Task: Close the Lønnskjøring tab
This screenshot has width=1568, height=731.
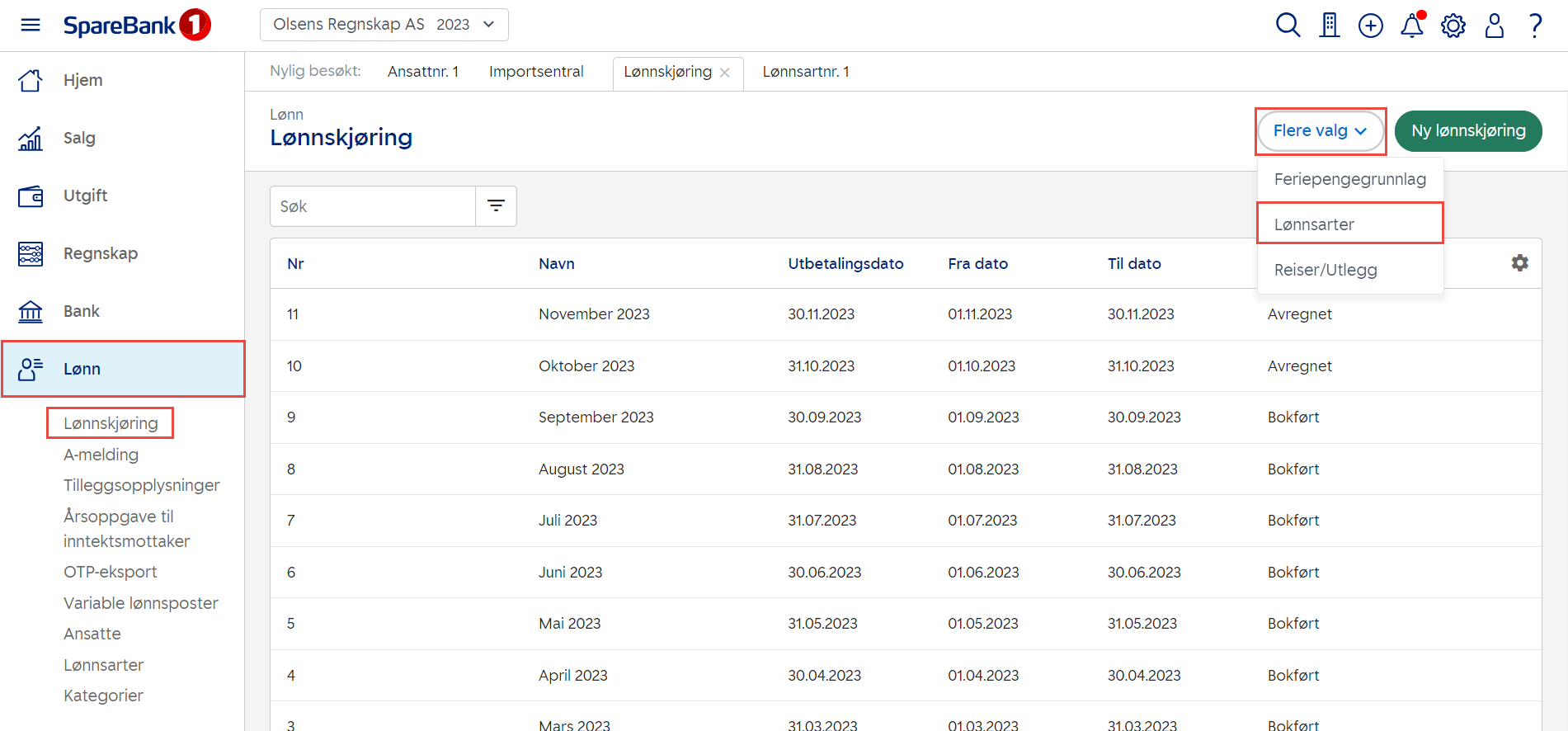Action: (x=725, y=73)
